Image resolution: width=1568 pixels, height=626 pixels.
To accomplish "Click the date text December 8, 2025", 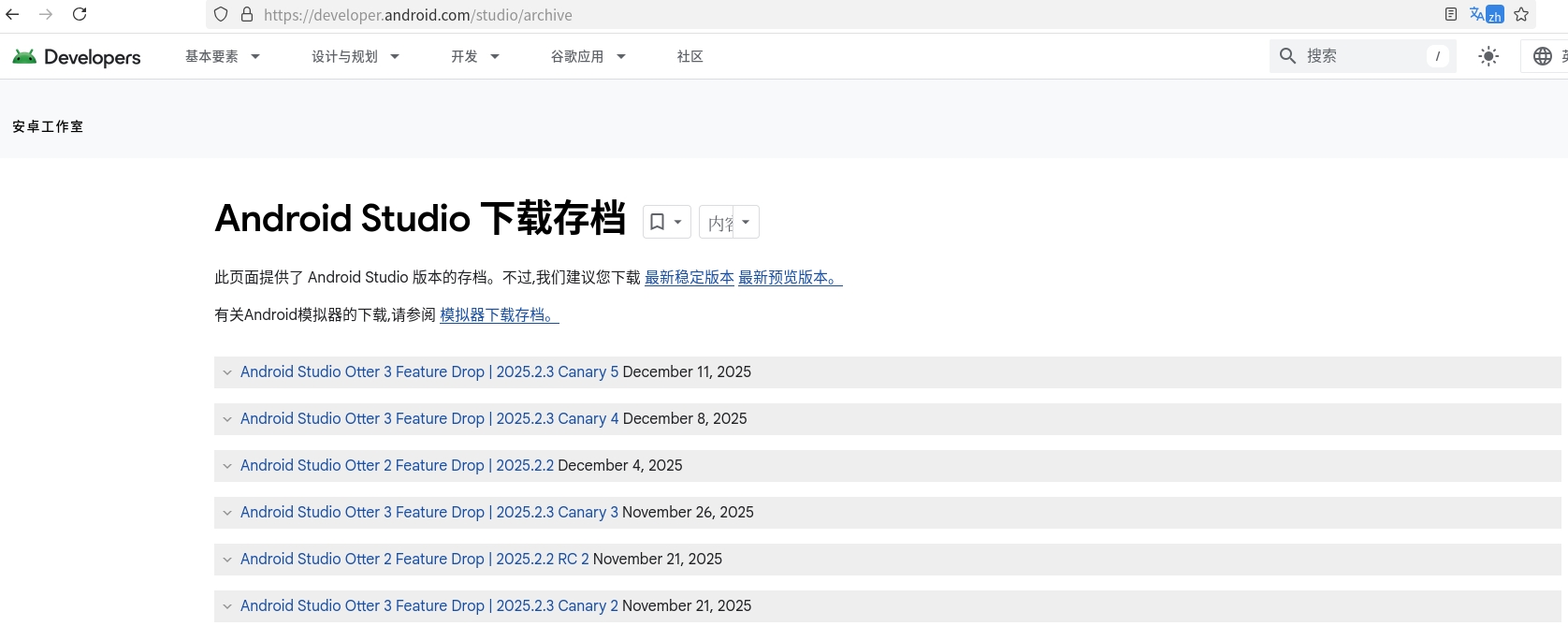I will coord(685,418).
